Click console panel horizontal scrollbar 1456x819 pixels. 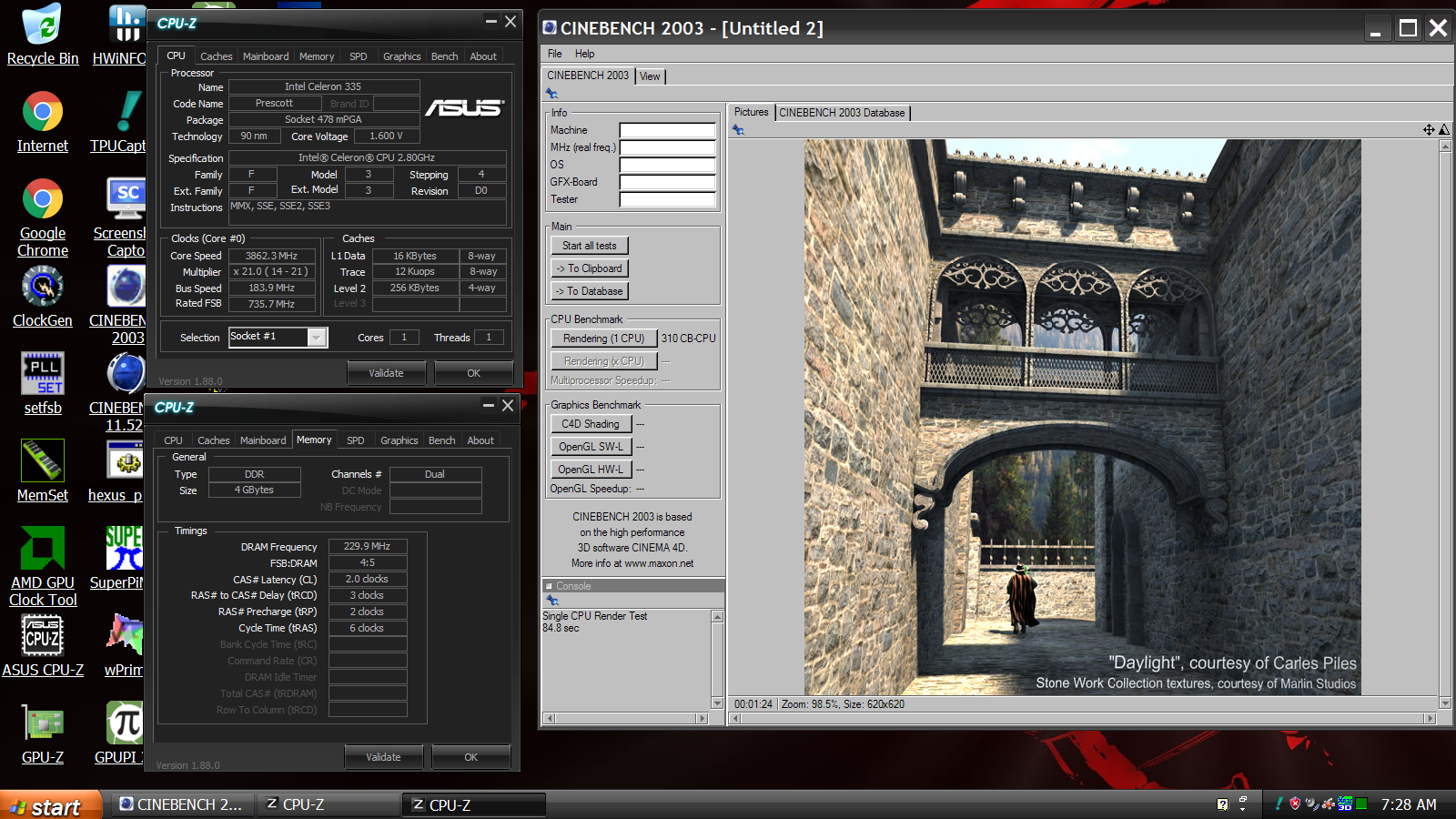625,718
